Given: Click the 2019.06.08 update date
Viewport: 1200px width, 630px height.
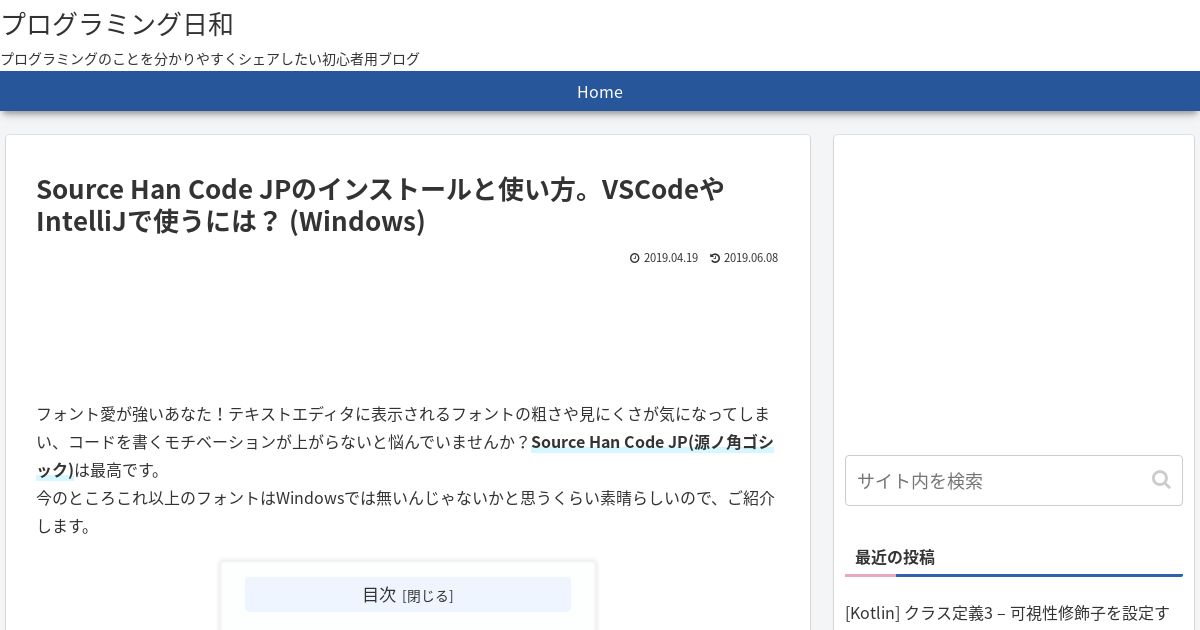Looking at the screenshot, I should tap(751, 258).
